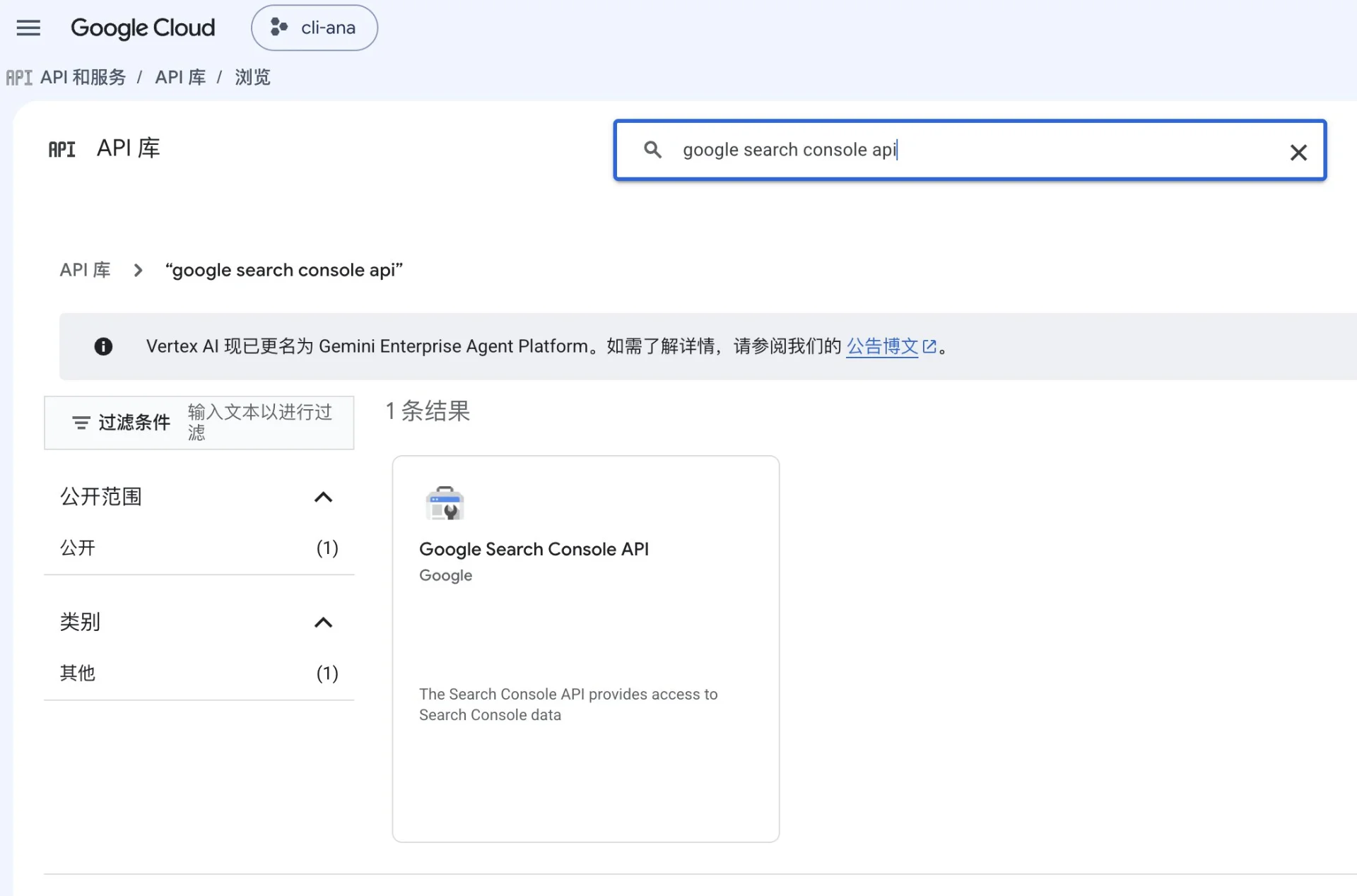Click the API icon in the breadcrumb bar
1357x896 pixels.
point(19,77)
